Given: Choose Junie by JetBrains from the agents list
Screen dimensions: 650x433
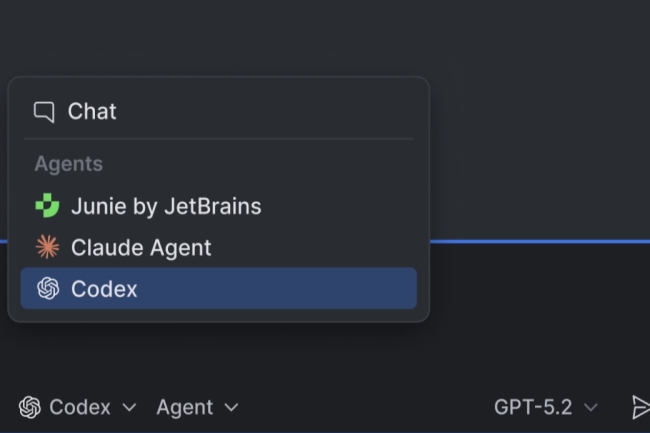Looking at the screenshot, I should 166,206.
